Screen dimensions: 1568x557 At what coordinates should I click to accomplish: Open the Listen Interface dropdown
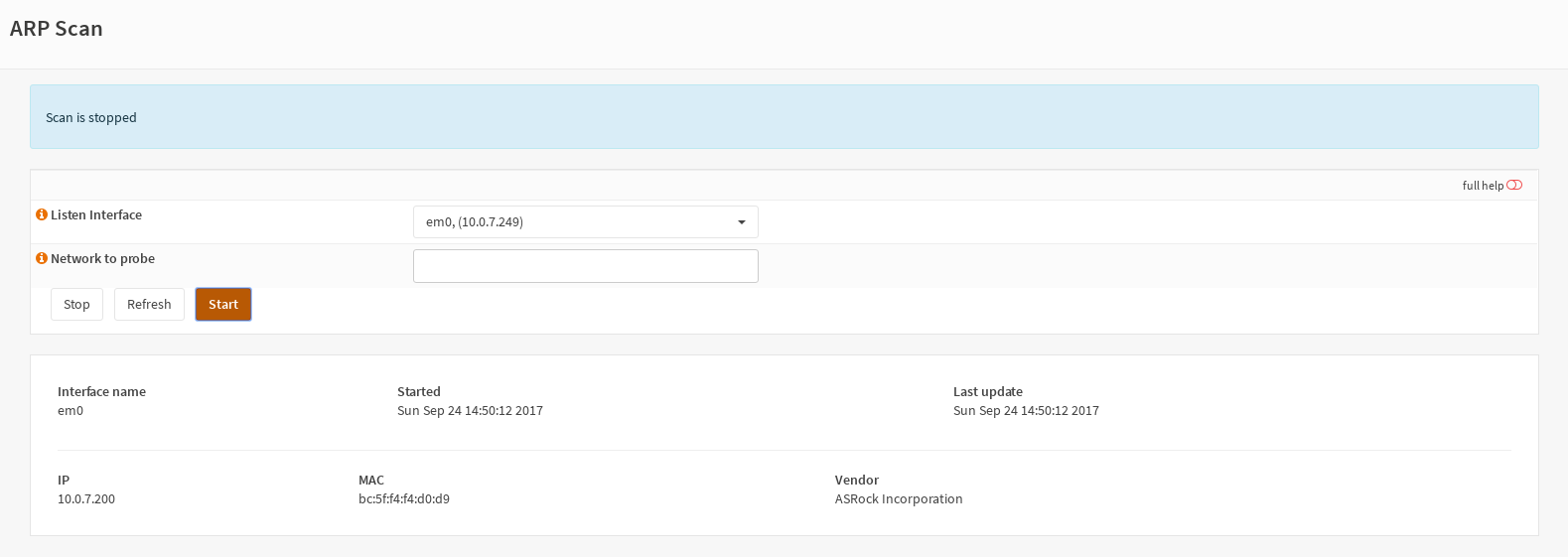pyautogui.click(x=586, y=222)
